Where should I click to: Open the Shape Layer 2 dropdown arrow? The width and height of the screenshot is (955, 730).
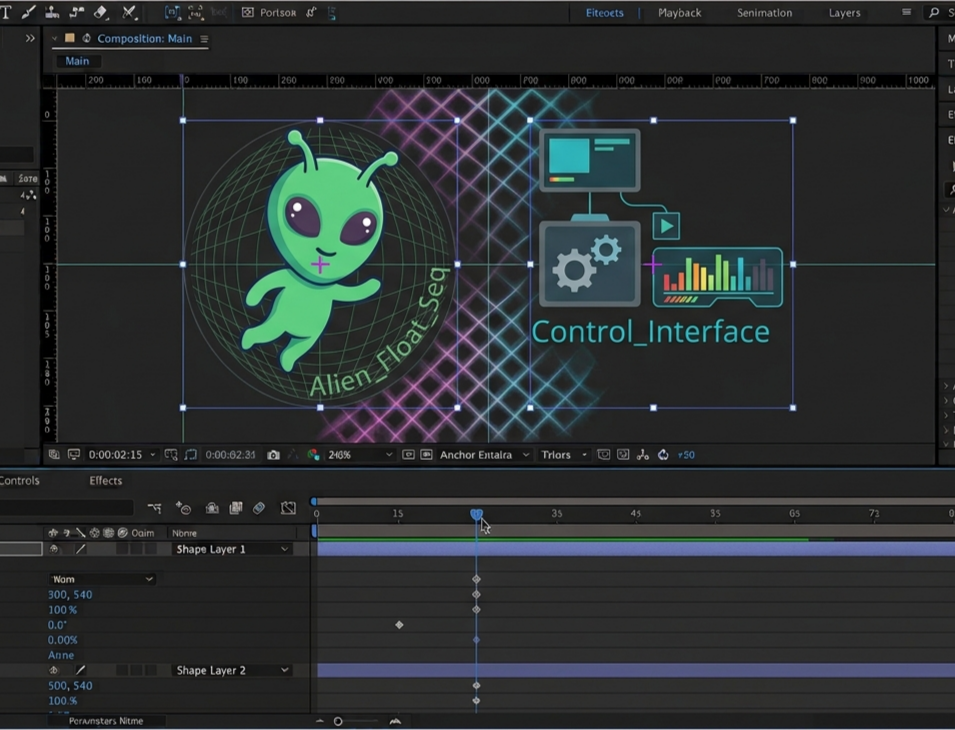(284, 670)
